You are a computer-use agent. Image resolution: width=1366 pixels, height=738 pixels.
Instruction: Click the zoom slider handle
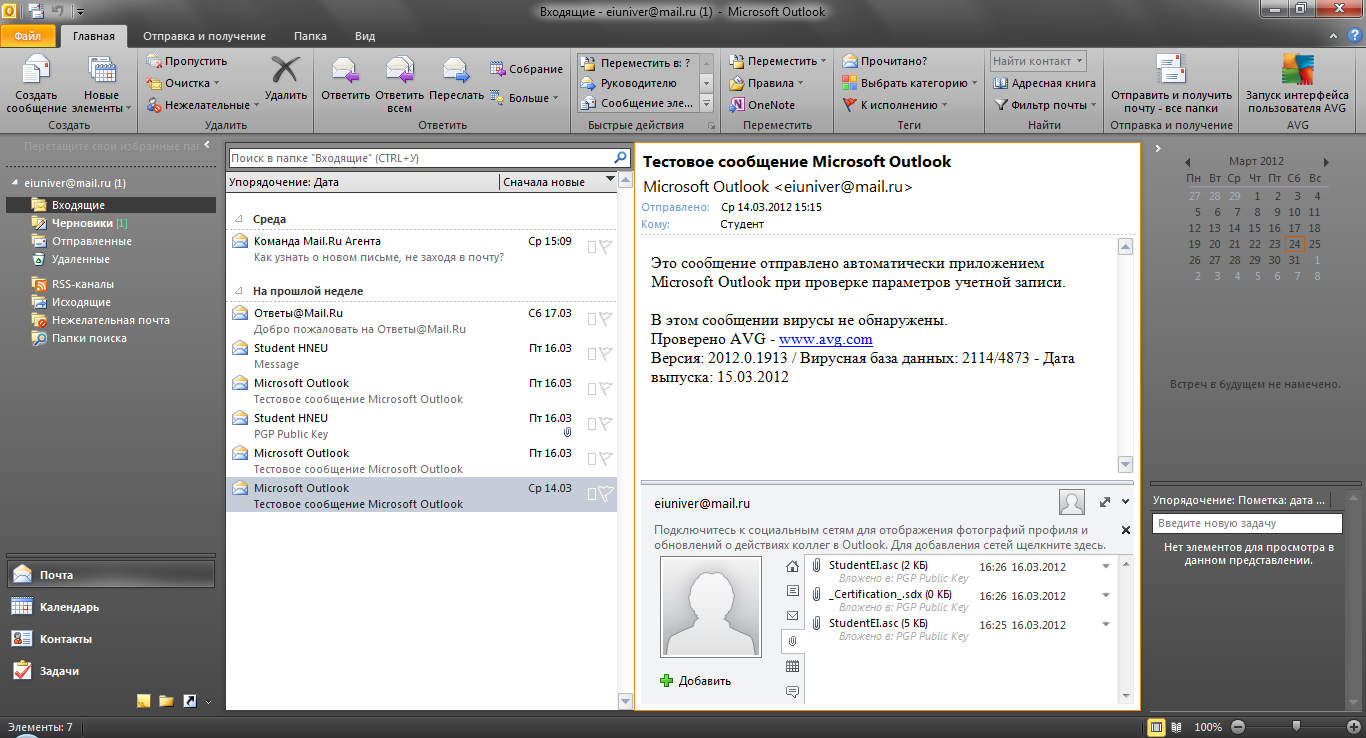[x=1297, y=726]
